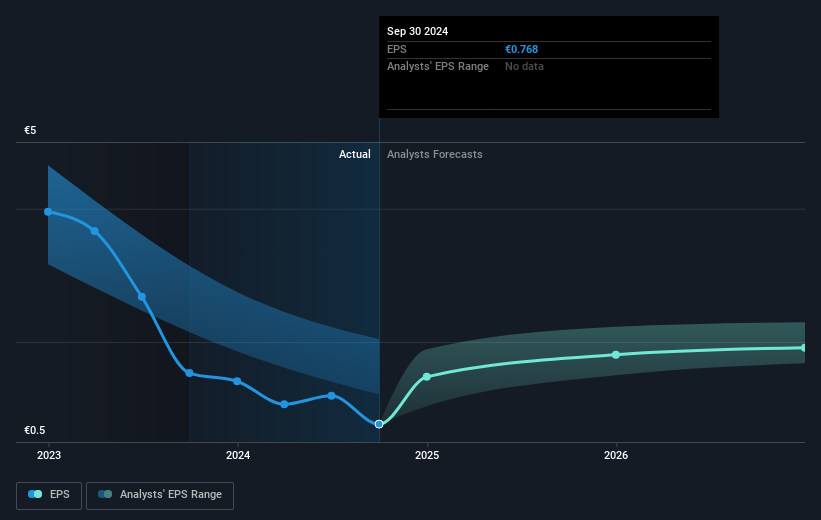Select the forecast data point at 2025
Image resolution: width=821 pixels, height=520 pixels.
[x=427, y=377]
